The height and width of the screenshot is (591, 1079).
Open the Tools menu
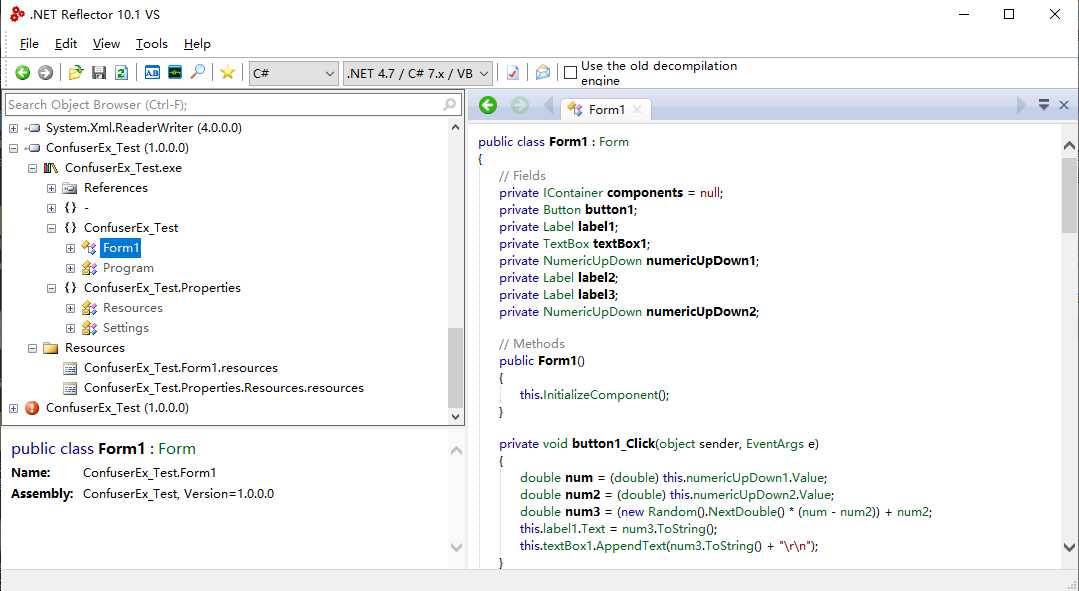pyautogui.click(x=151, y=43)
